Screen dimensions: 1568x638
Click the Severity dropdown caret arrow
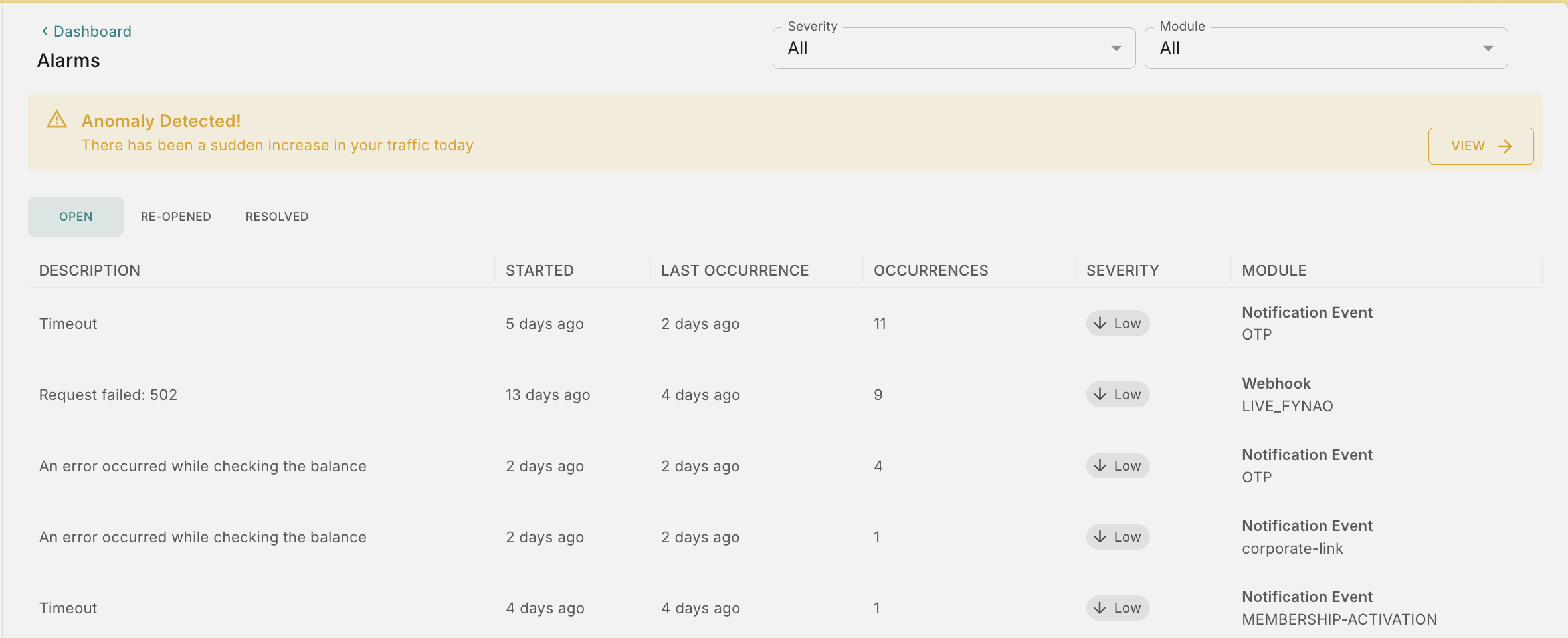[x=1116, y=49]
